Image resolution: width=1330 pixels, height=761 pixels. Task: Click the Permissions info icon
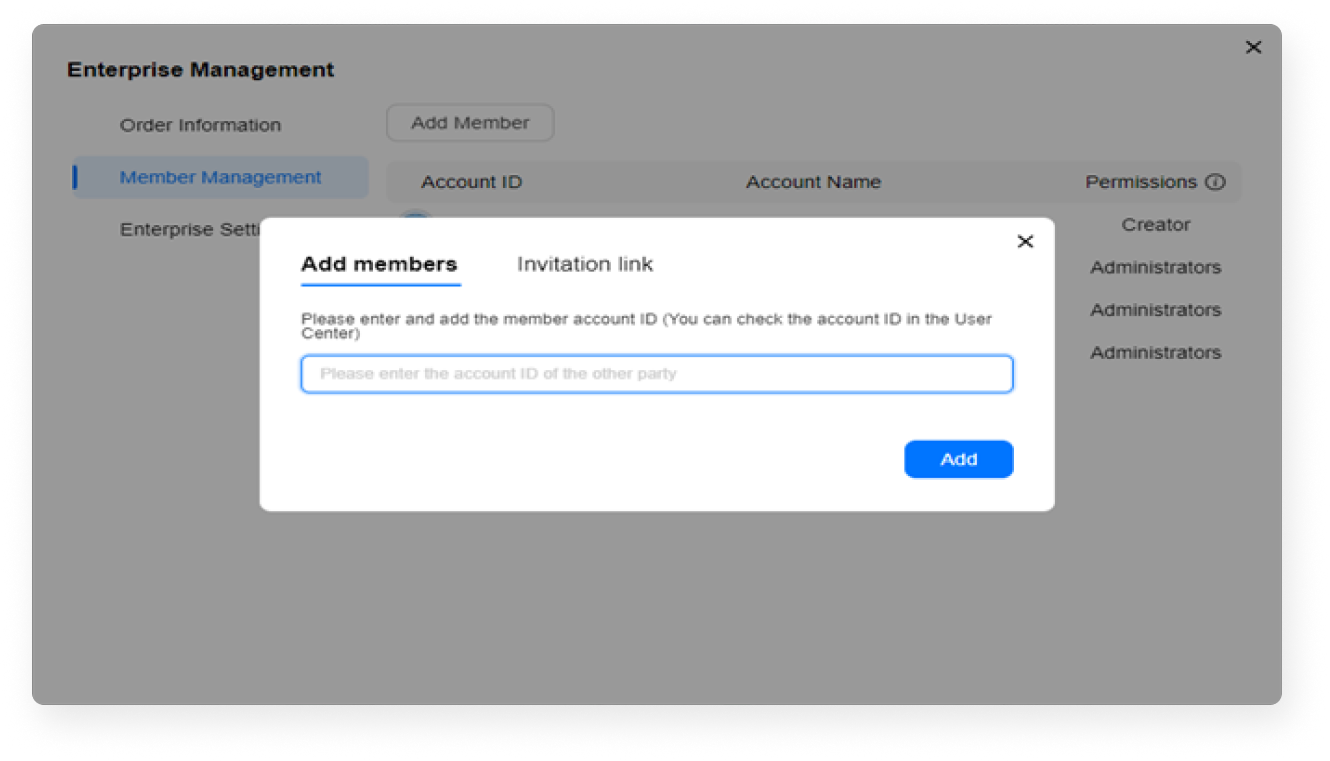1215,182
